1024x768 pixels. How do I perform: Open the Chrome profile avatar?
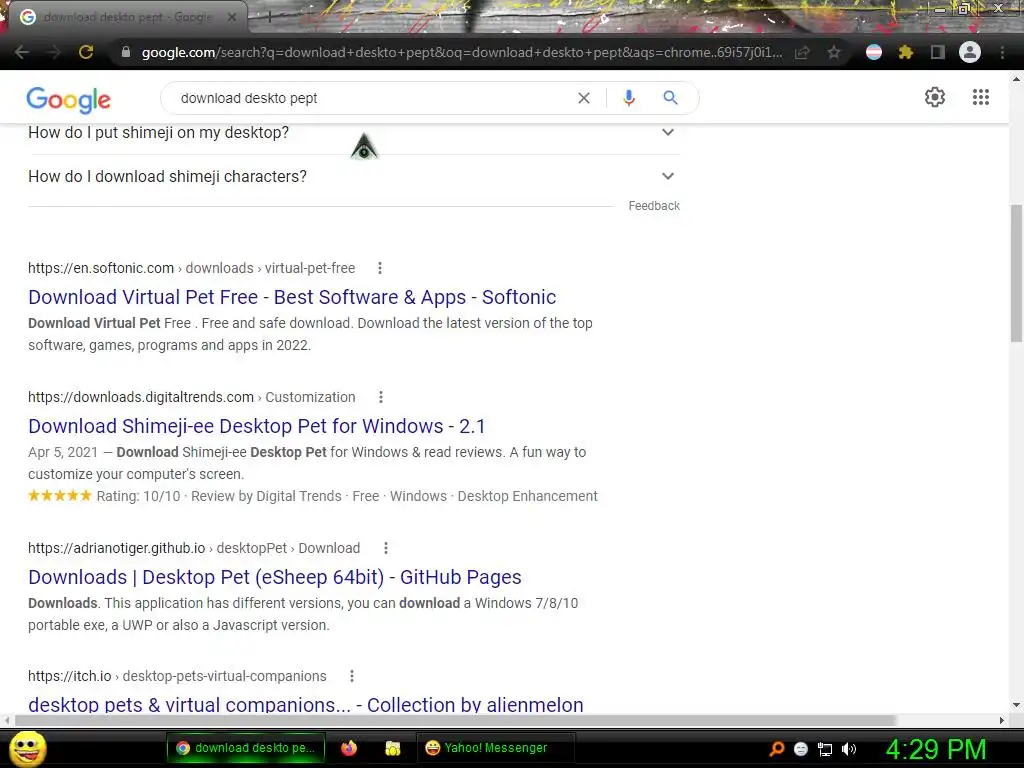pyautogui.click(x=970, y=52)
